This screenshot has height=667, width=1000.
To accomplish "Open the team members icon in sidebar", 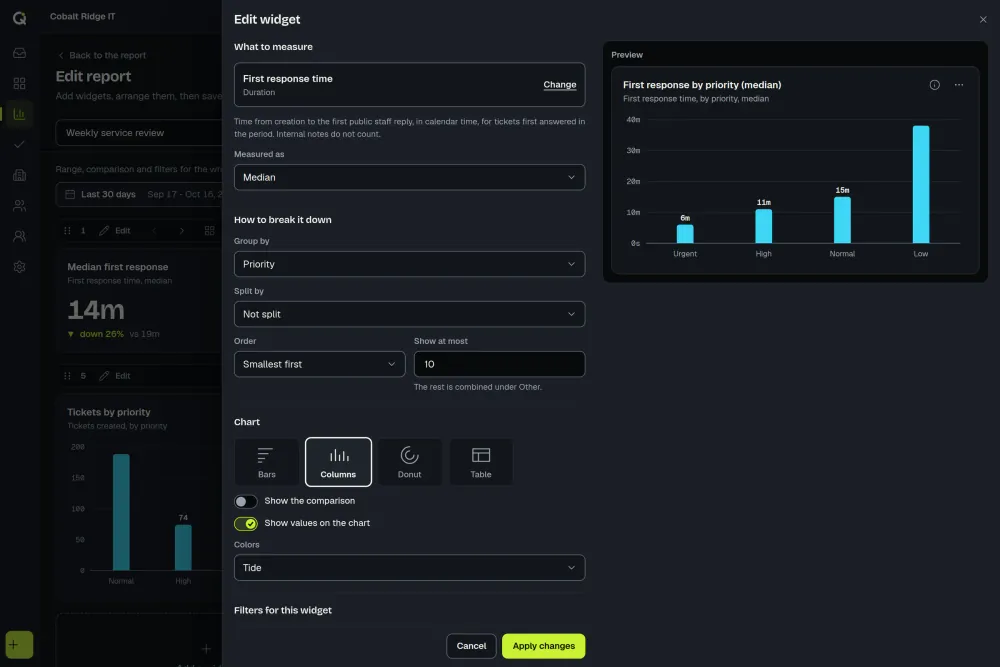I will 19,236.
